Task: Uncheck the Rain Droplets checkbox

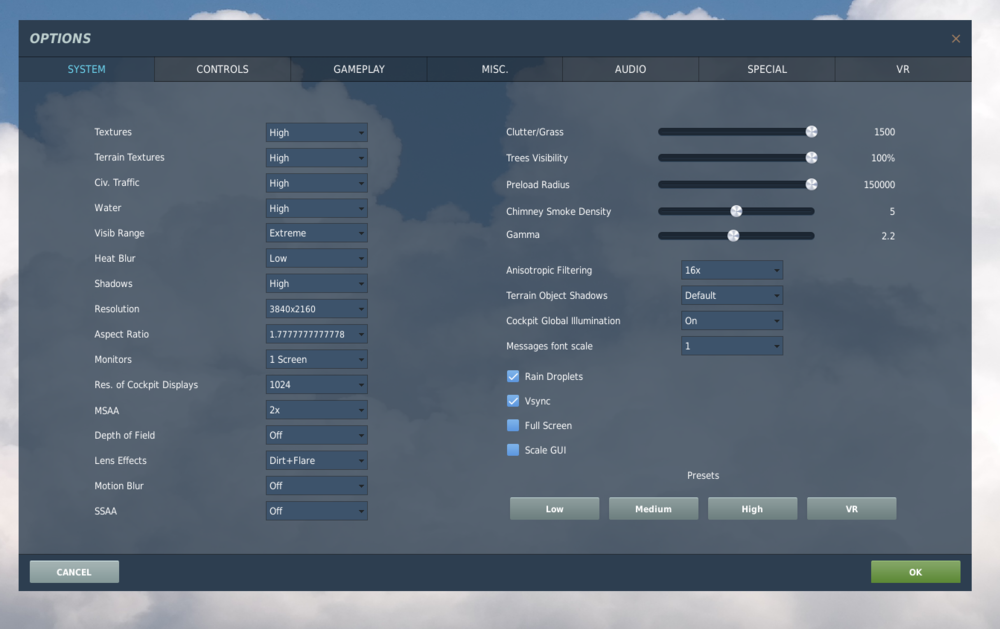Action: [513, 376]
